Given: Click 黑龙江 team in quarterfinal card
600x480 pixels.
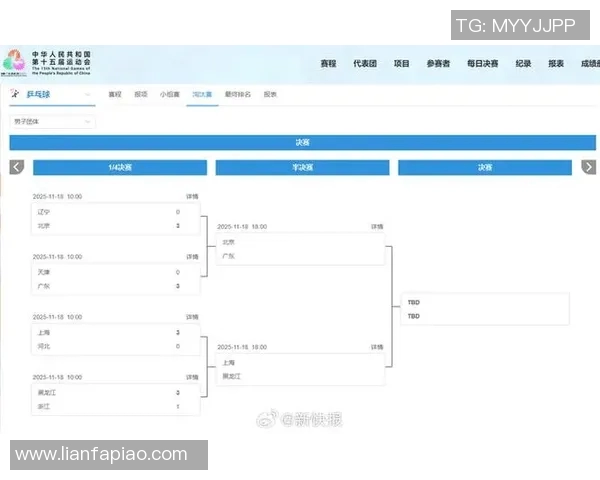Looking at the screenshot, I should pos(47,393).
